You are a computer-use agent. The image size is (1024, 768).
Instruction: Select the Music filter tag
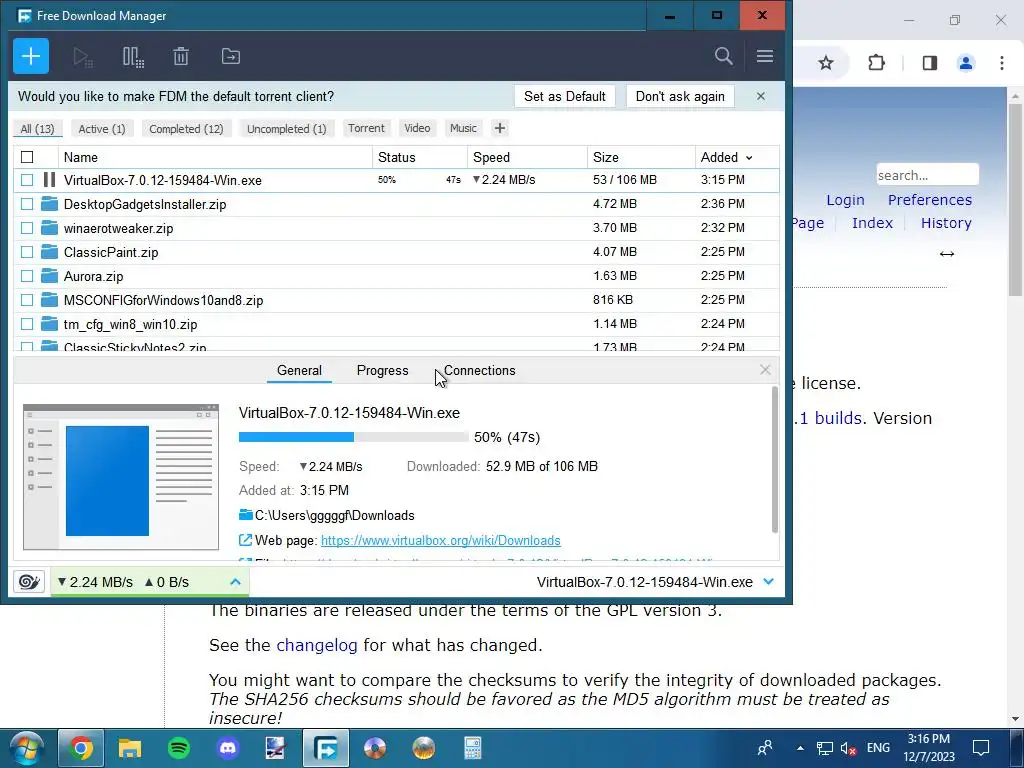[x=463, y=128]
